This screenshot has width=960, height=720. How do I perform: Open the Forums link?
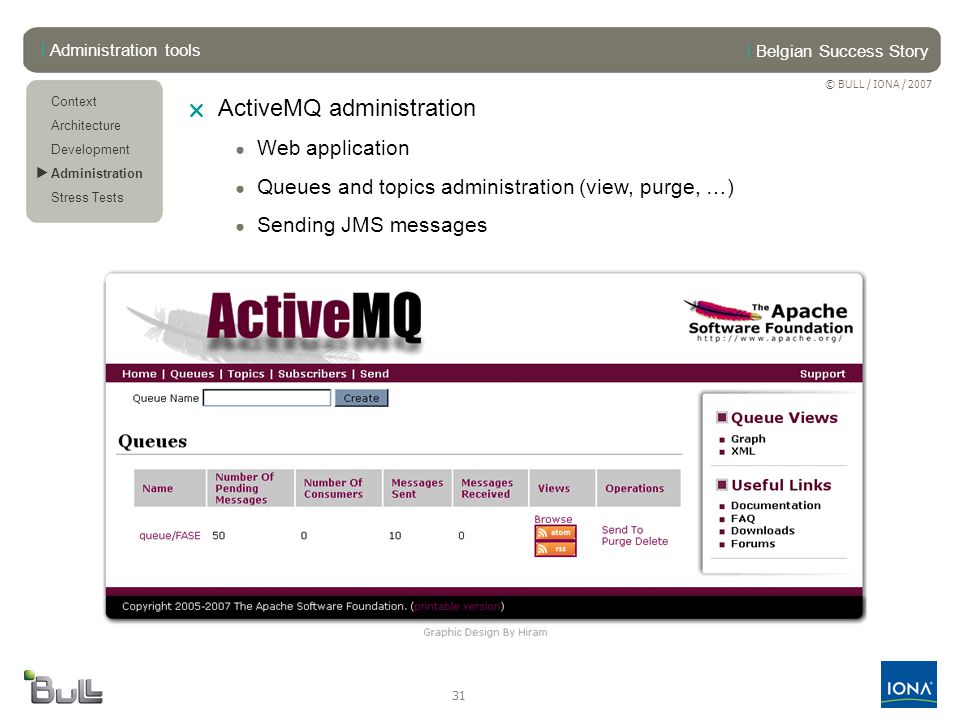click(x=753, y=544)
